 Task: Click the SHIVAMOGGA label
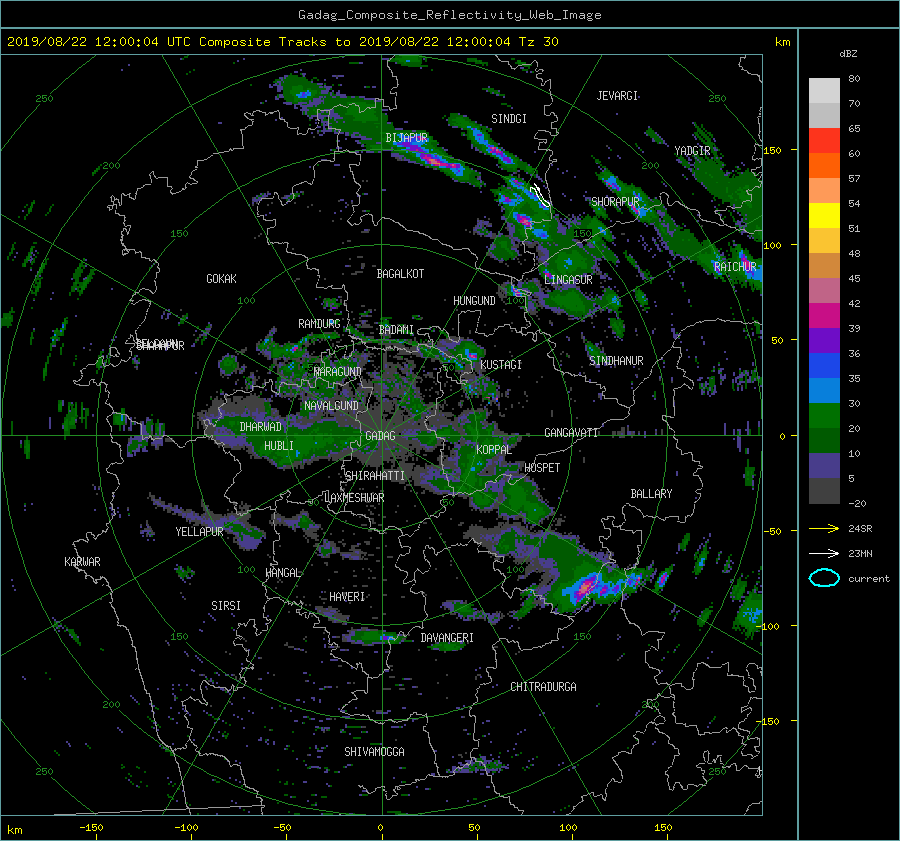[x=374, y=752]
